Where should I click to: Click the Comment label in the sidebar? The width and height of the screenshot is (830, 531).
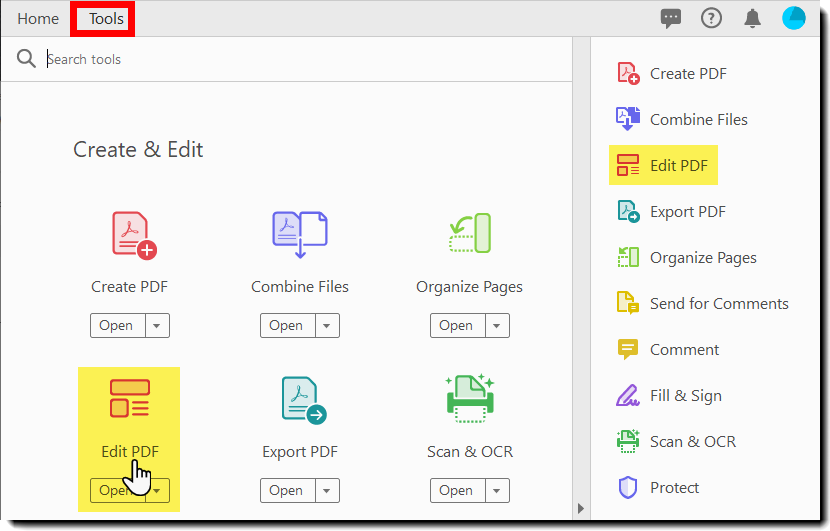click(684, 349)
